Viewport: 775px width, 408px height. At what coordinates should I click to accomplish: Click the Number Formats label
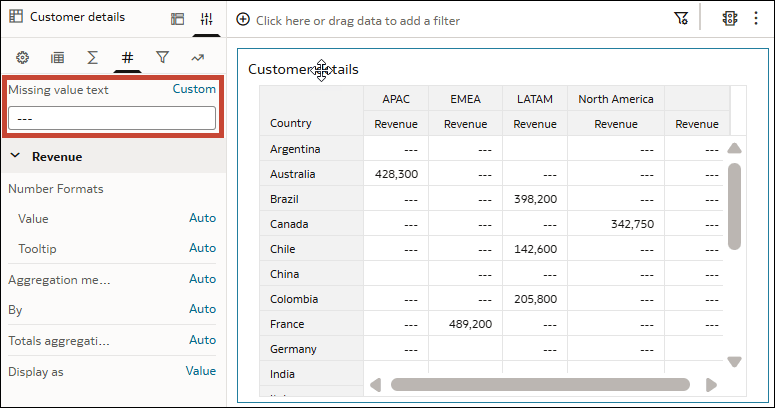pos(56,189)
